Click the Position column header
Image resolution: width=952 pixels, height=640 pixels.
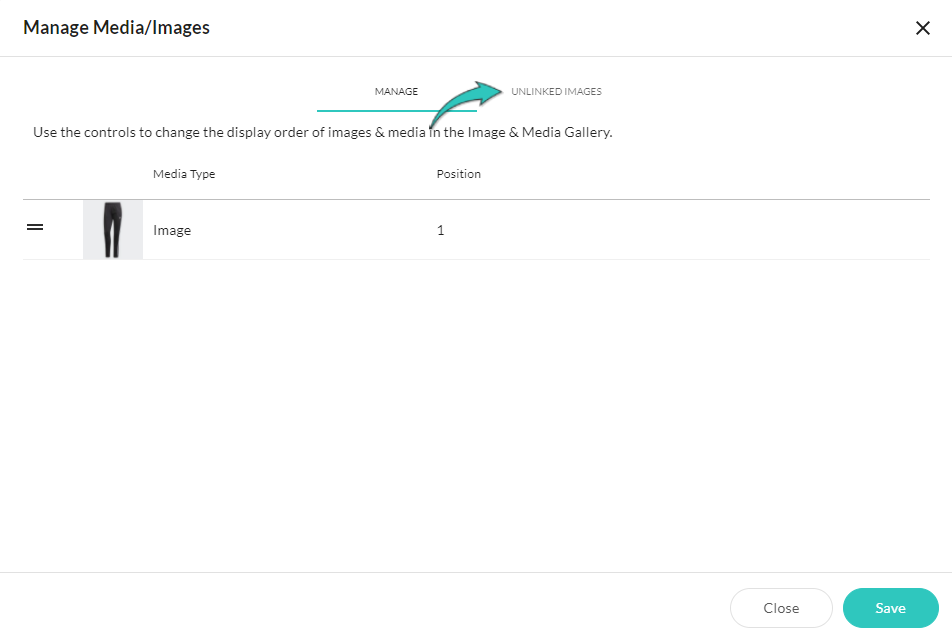coord(458,174)
